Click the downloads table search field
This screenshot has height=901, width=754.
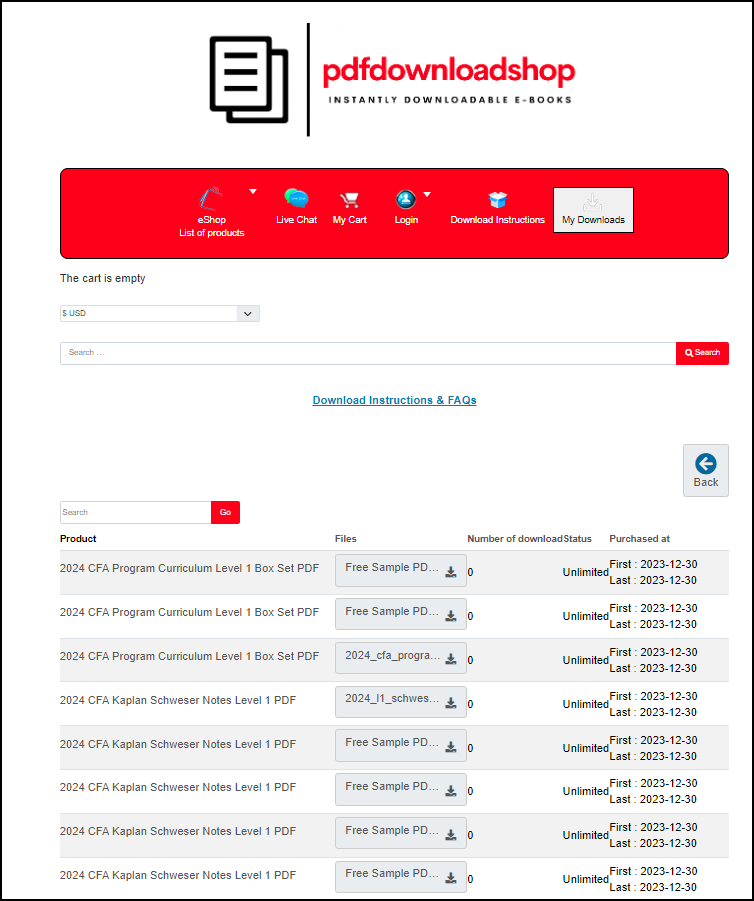point(135,512)
